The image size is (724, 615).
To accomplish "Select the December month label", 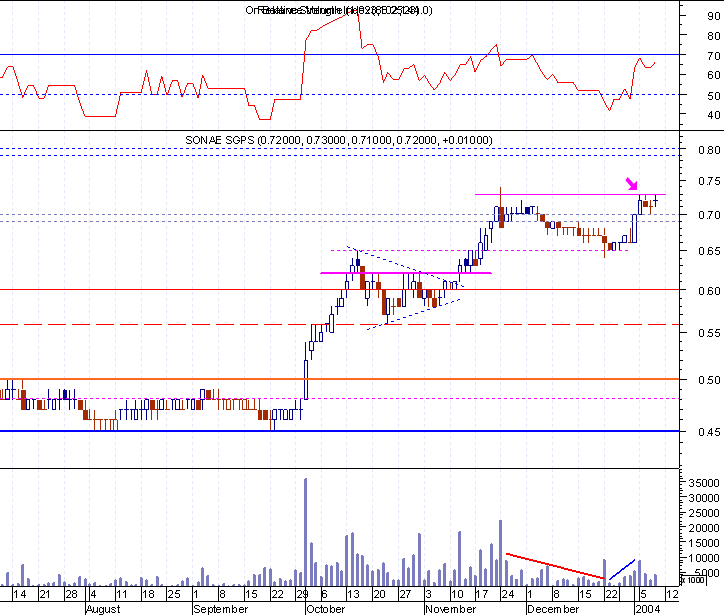I will (553, 609).
